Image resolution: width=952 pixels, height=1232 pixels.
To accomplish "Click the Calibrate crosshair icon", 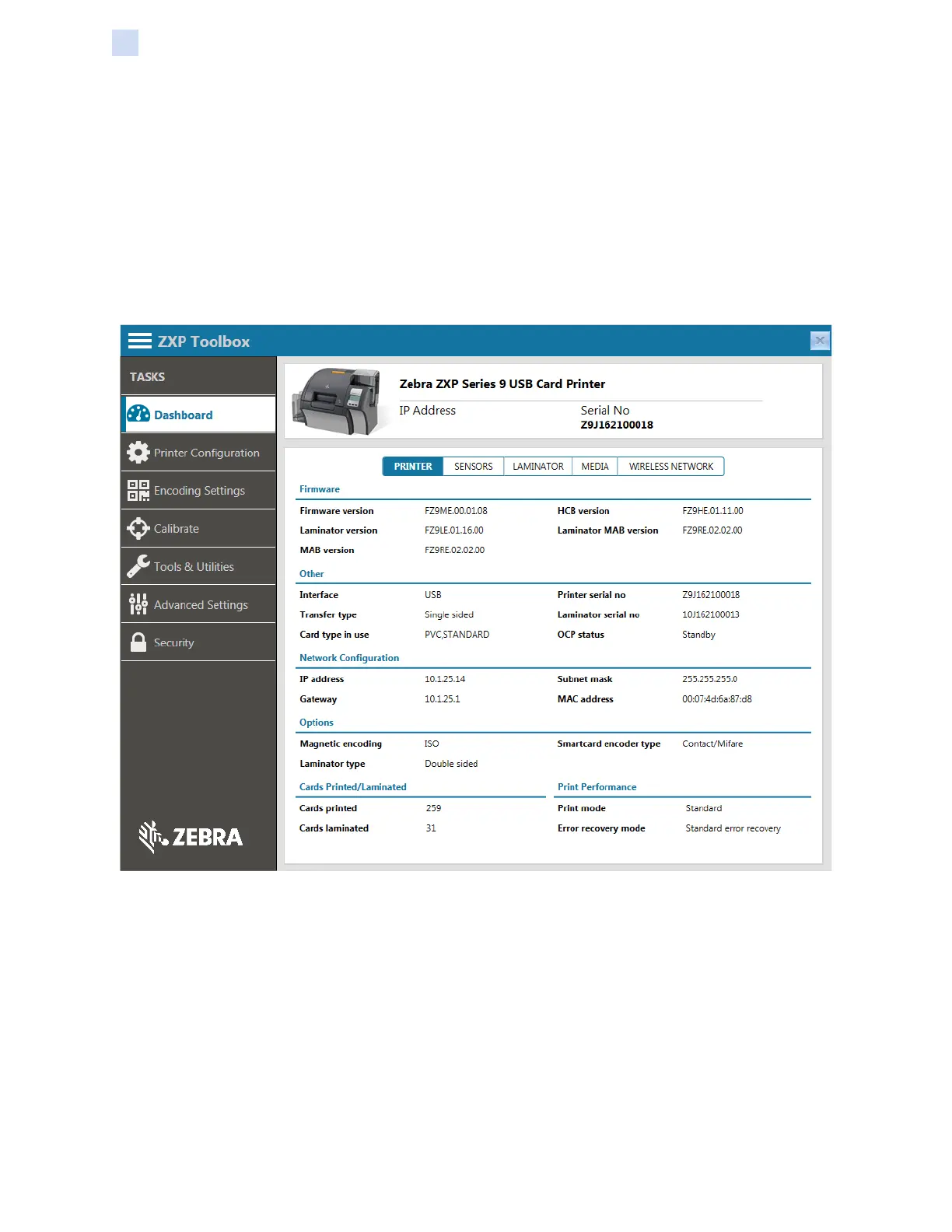I will pyautogui.click(x=138, y=529).
